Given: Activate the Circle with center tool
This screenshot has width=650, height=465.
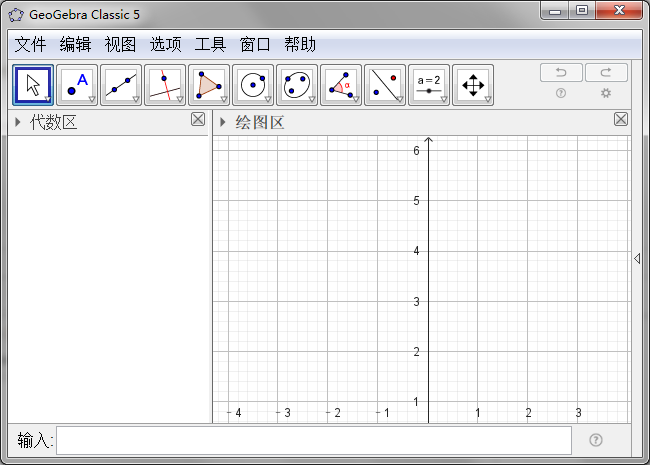Looking at the screenshot, I should pos(253,85).
